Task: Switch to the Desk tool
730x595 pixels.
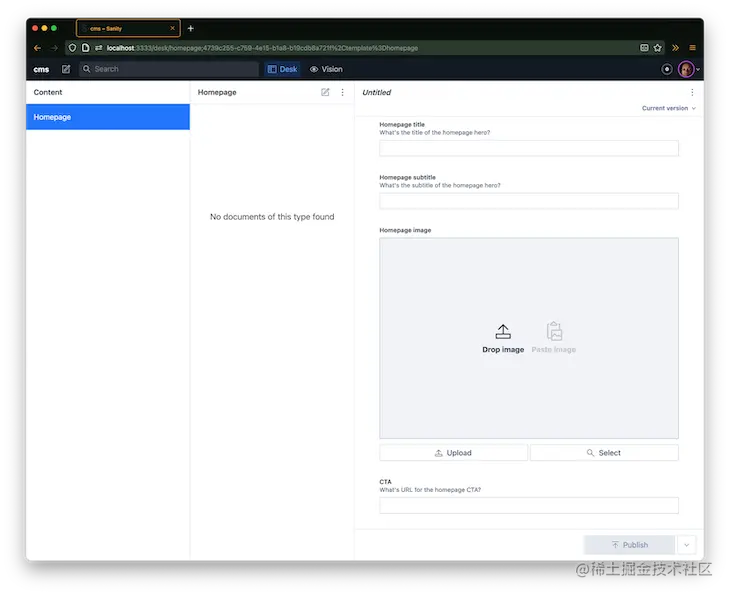Action: pos(282,69)
